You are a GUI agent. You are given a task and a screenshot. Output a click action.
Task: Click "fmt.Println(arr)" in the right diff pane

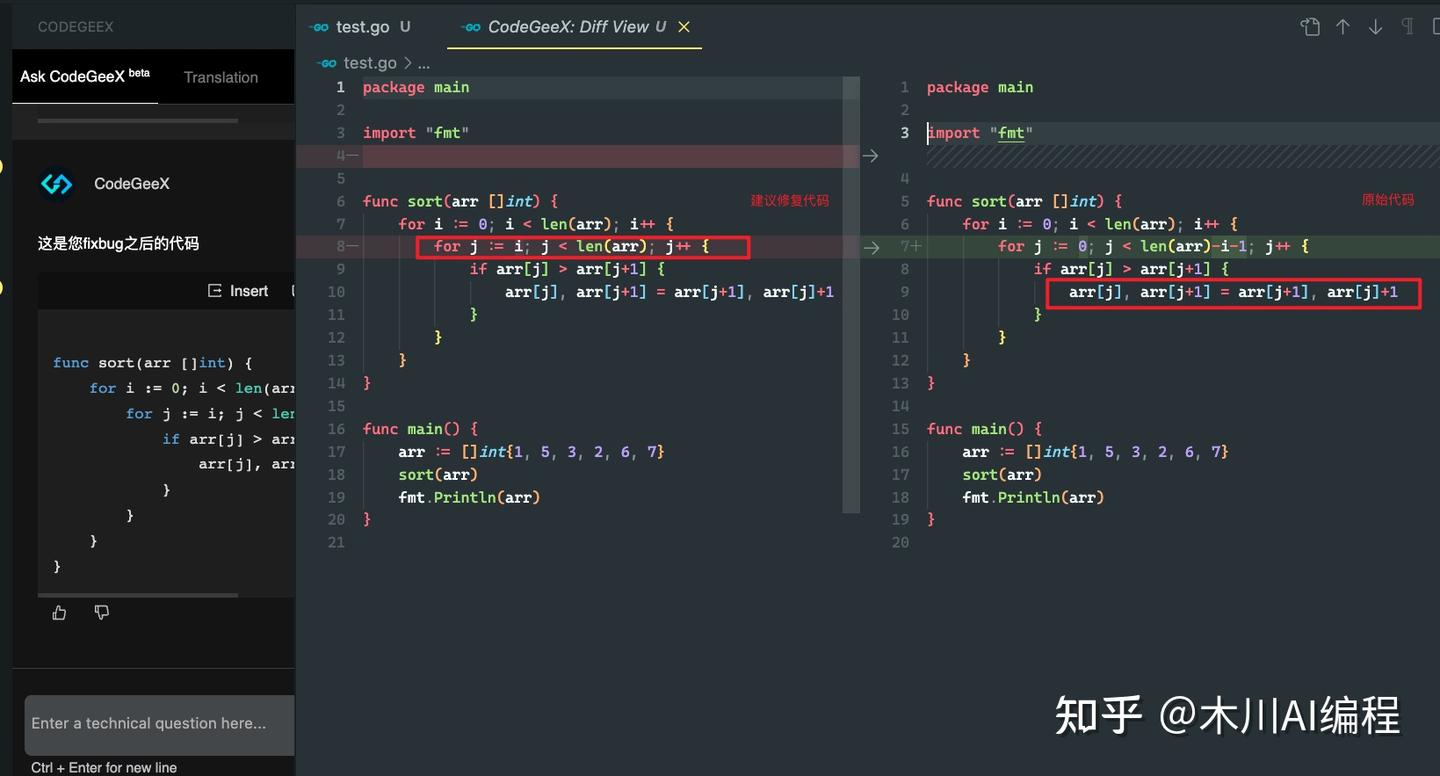[1033, 497]
